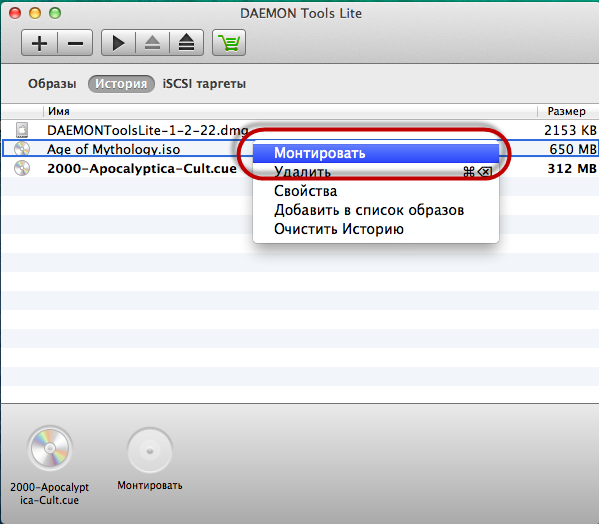Select the История tab
Image resolution: width=599 pixels, height=524 pixels.
tap(121, 84)
